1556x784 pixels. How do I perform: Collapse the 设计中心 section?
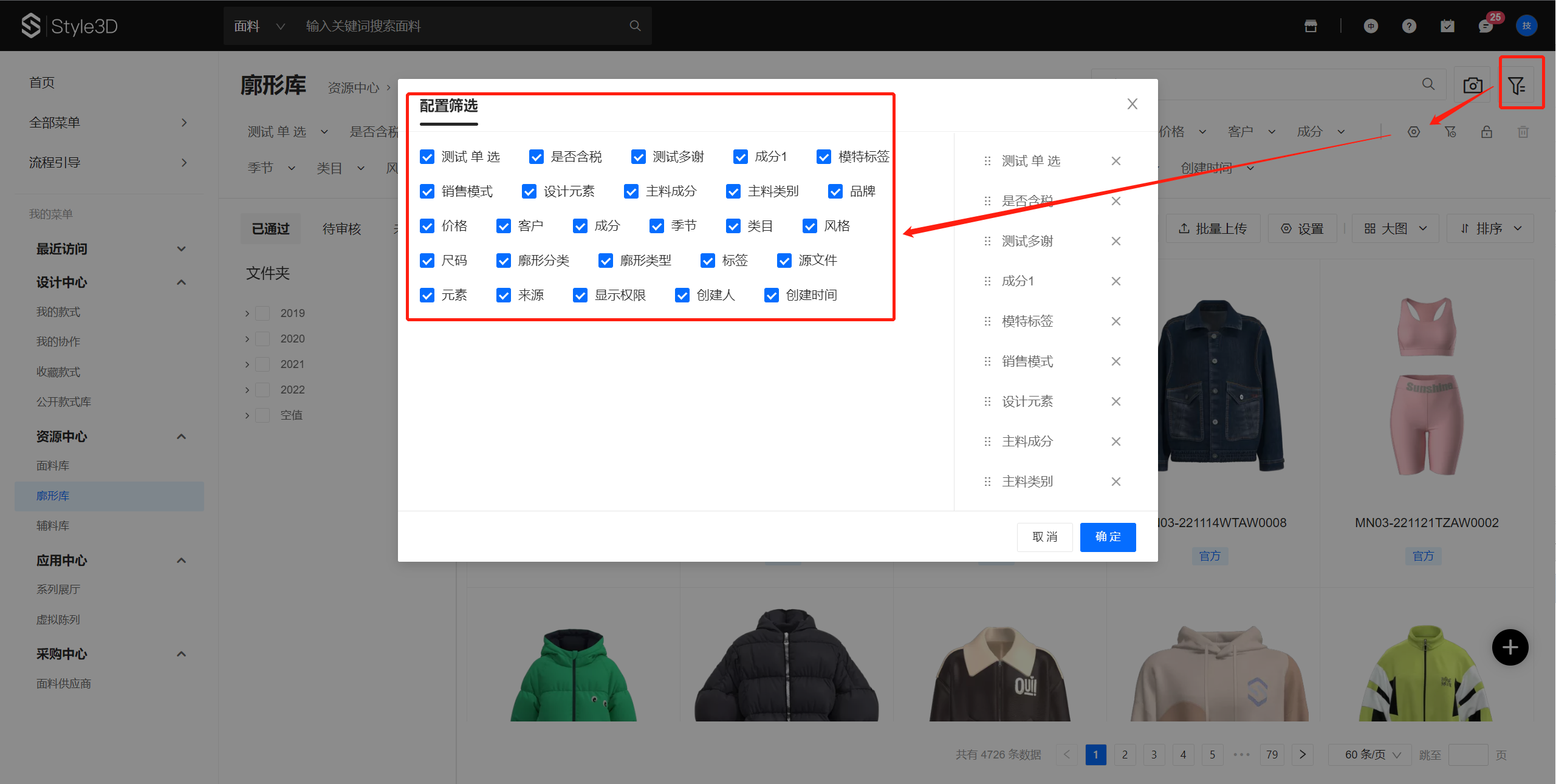[181, 282]
